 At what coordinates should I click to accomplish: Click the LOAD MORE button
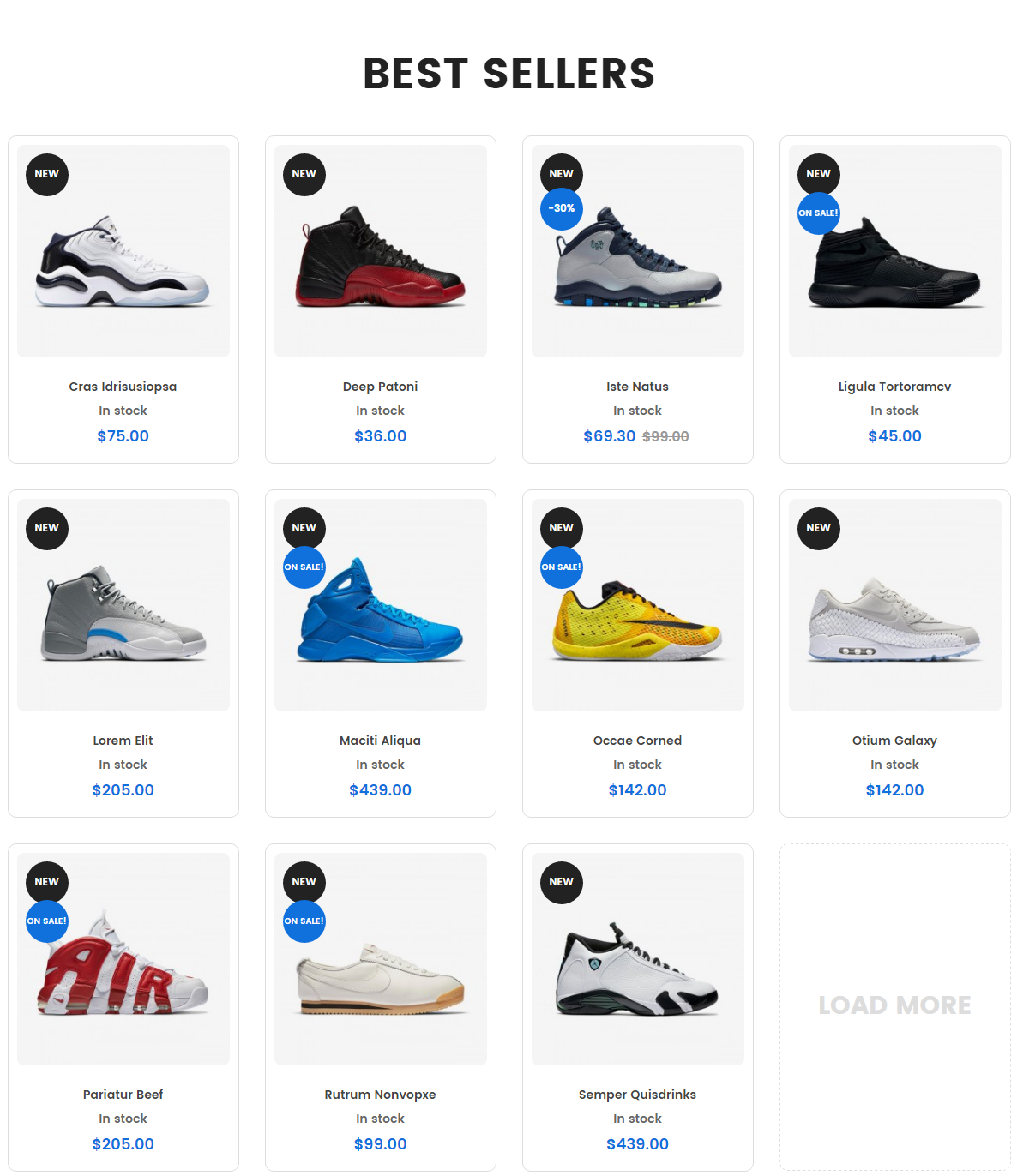coord(895,1005)
